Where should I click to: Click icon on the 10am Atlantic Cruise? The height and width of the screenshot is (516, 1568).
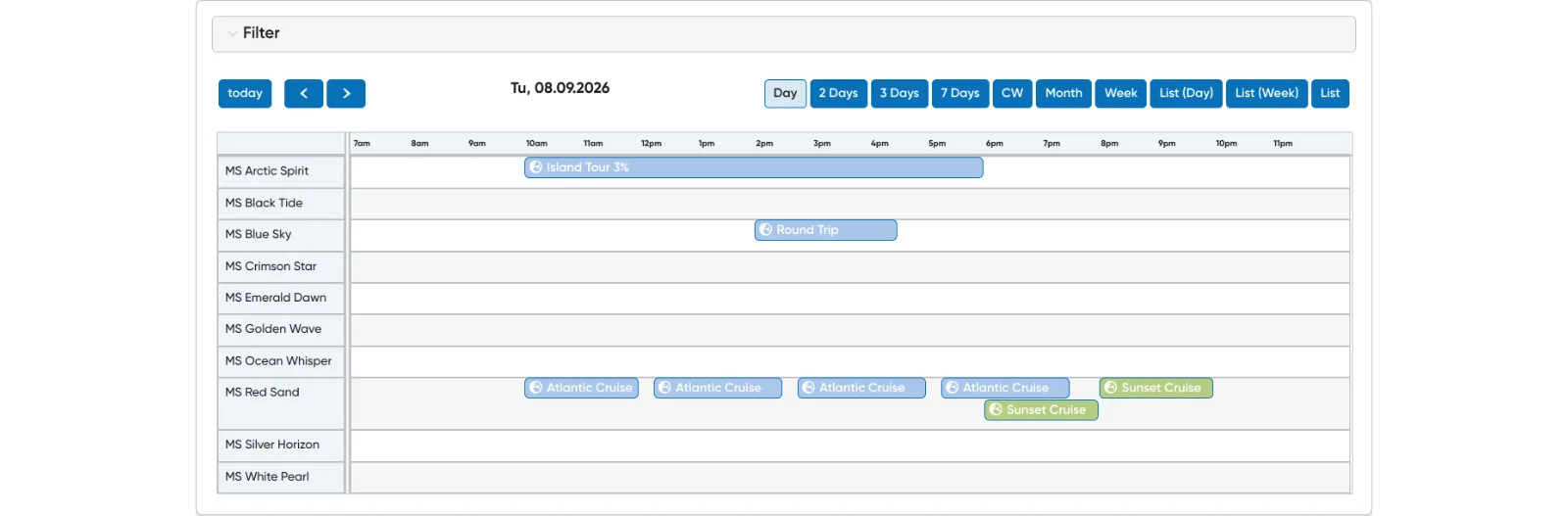pyautogui.click(x=536, y=388)
